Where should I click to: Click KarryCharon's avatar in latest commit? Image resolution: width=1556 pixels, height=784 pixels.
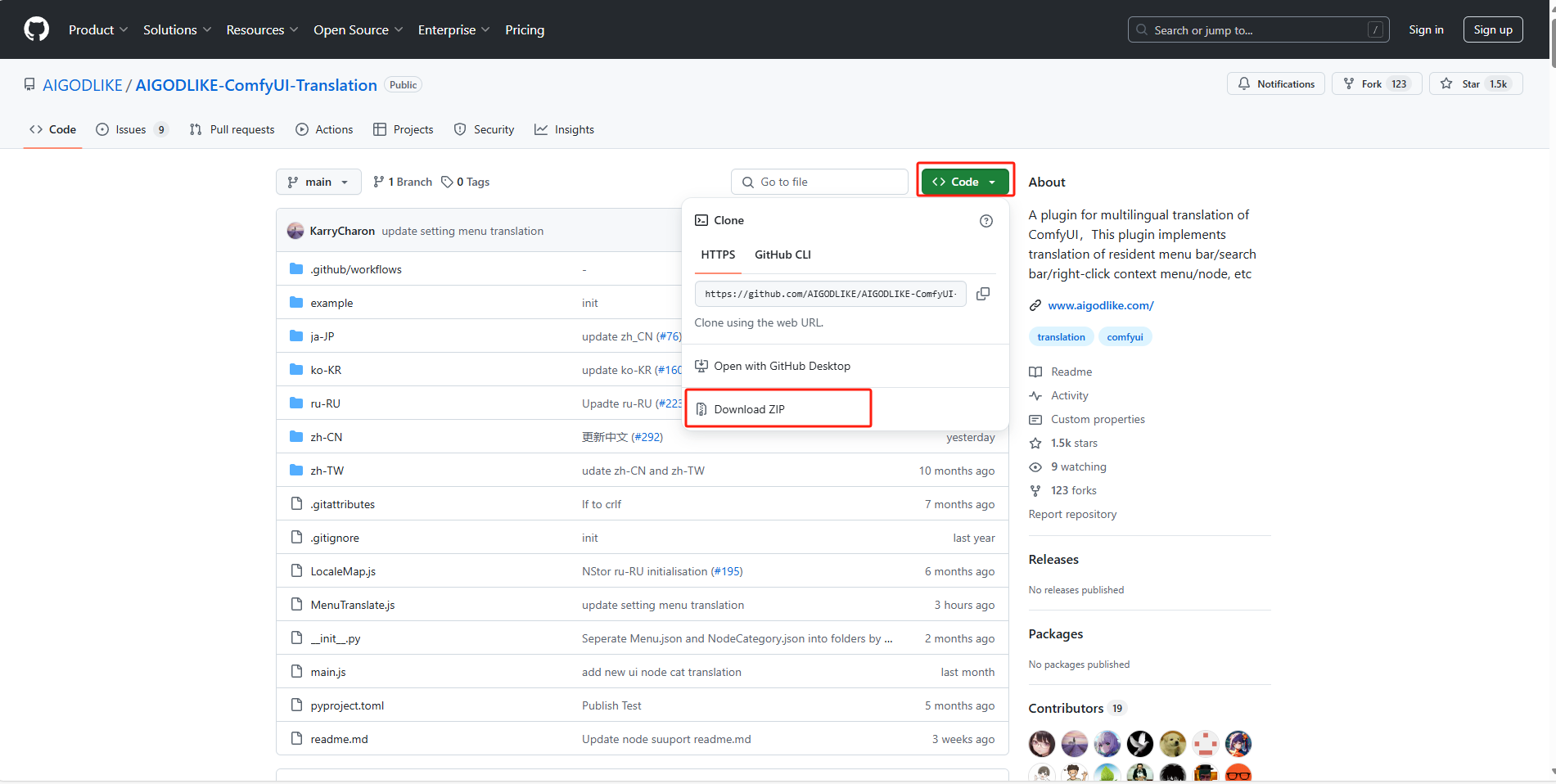[295, 231]
